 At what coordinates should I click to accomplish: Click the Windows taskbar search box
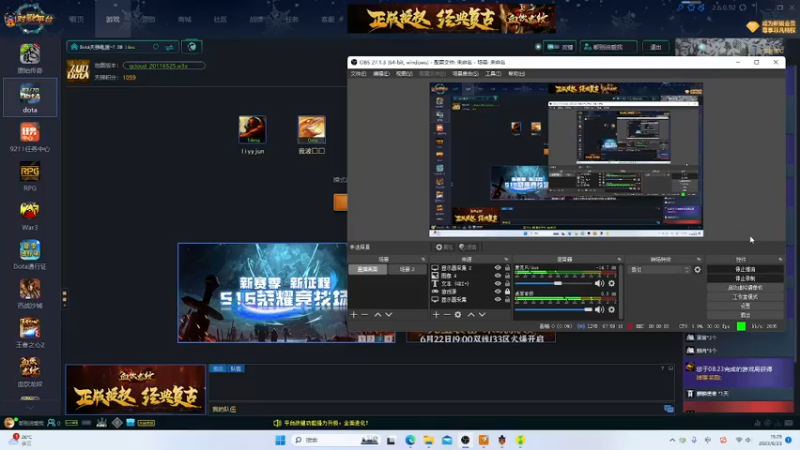[335, 440]
